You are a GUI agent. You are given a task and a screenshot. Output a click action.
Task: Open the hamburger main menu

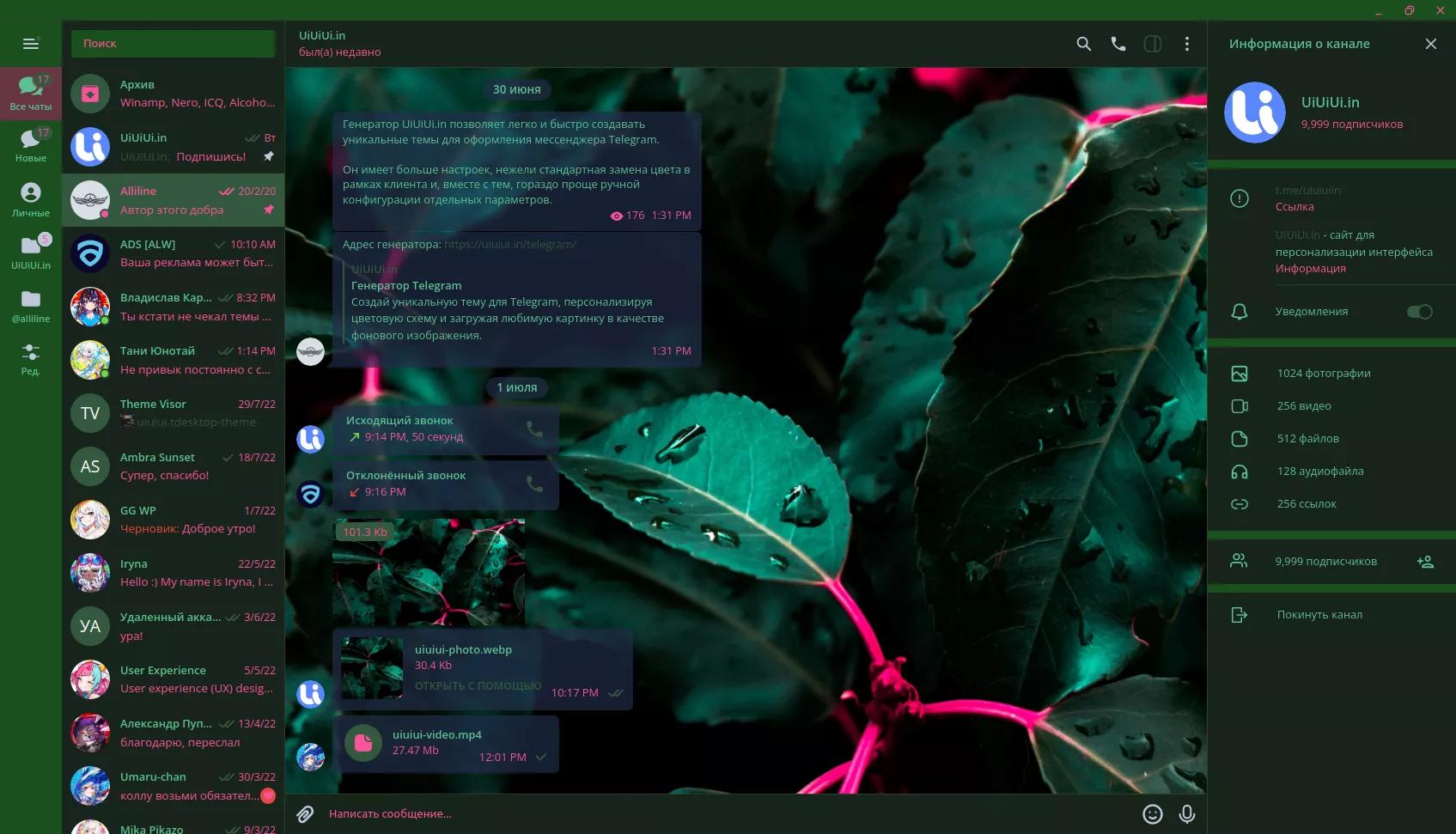coord(31,44)
